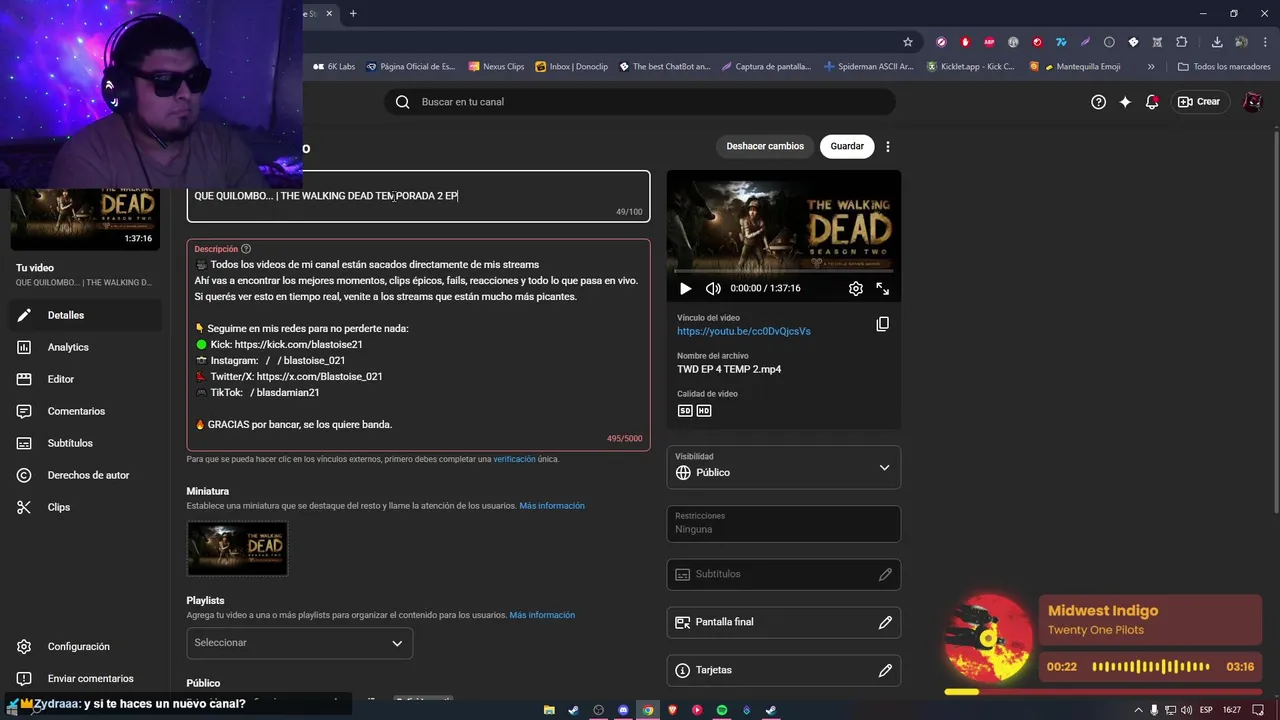This screenshot has width=1280, height=720.
Task: Open the notification center in the taskbar
Action: coord(1259,710)
